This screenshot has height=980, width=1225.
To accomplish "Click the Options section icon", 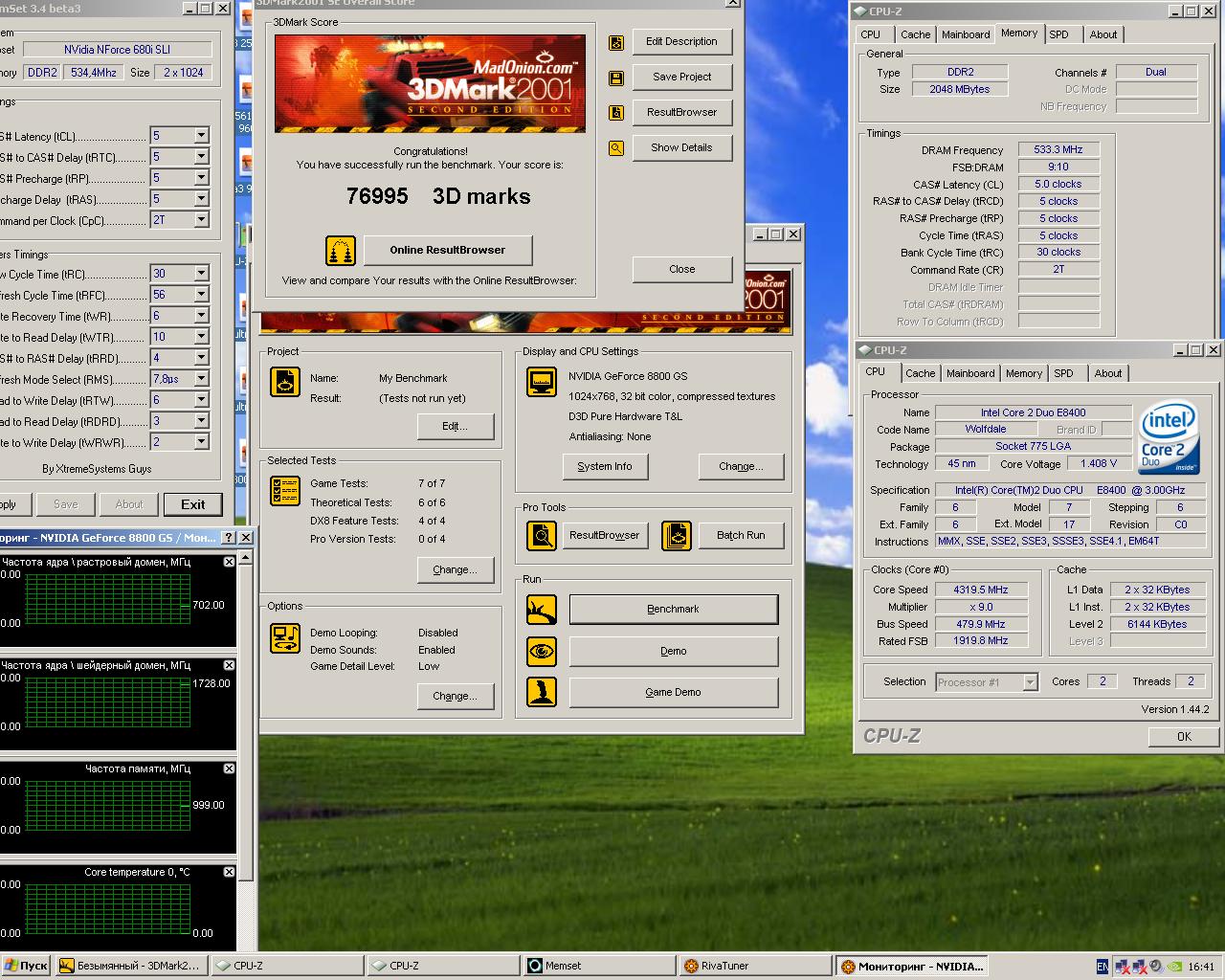I will click(x=285, y=637).
